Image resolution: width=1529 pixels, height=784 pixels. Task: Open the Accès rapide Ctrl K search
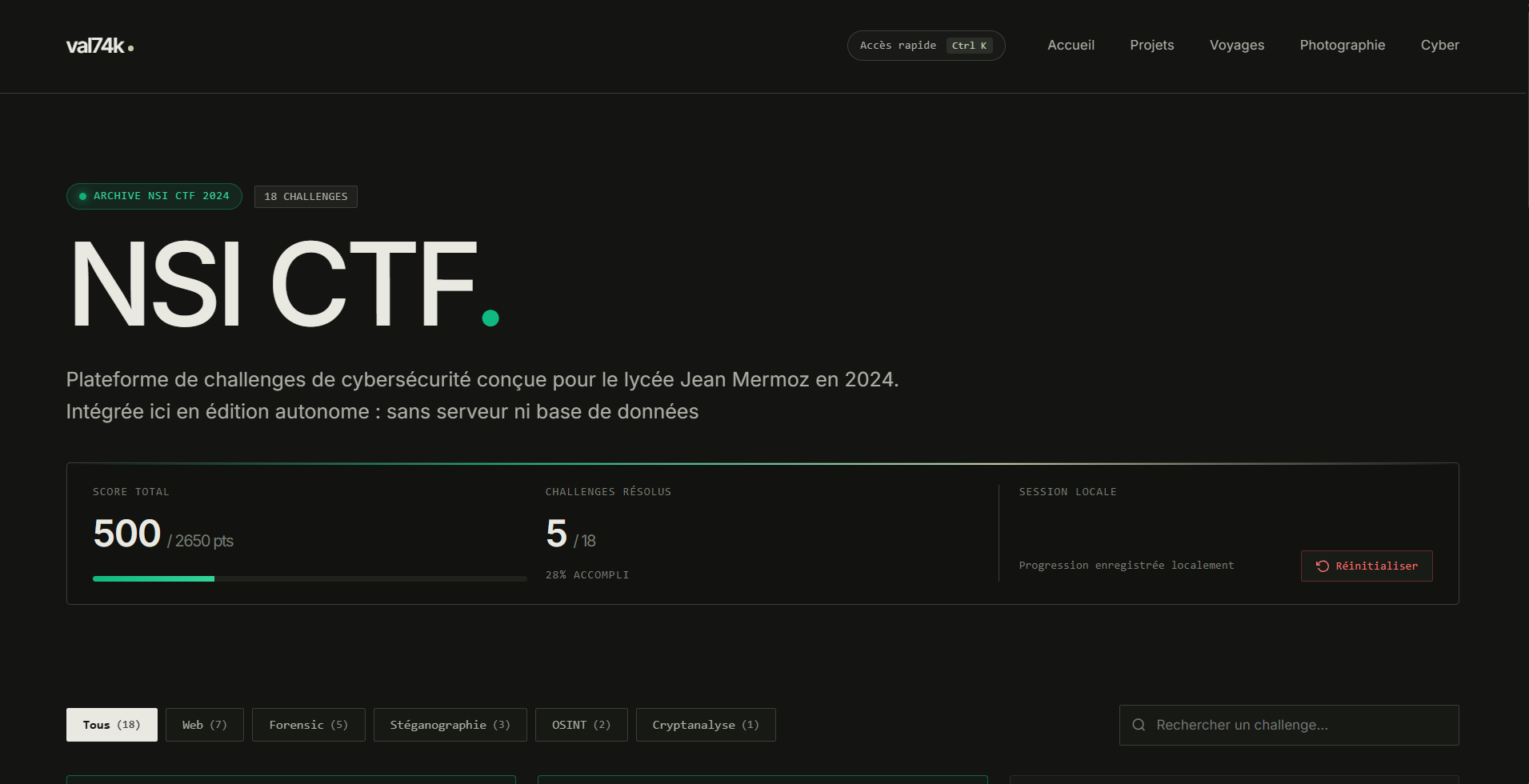tap(926, 46)
